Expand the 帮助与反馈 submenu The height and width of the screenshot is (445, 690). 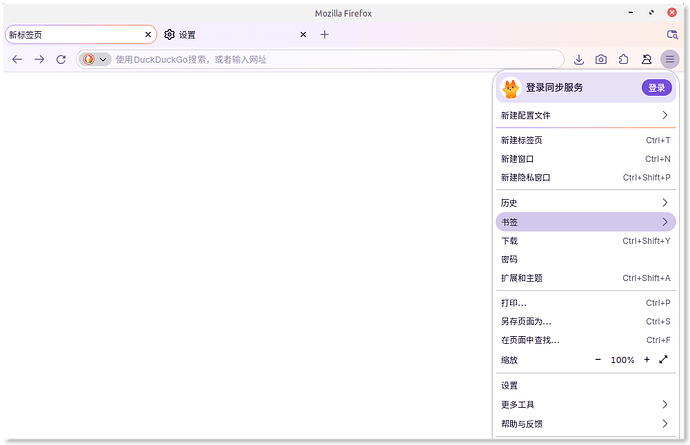(586, 424)
